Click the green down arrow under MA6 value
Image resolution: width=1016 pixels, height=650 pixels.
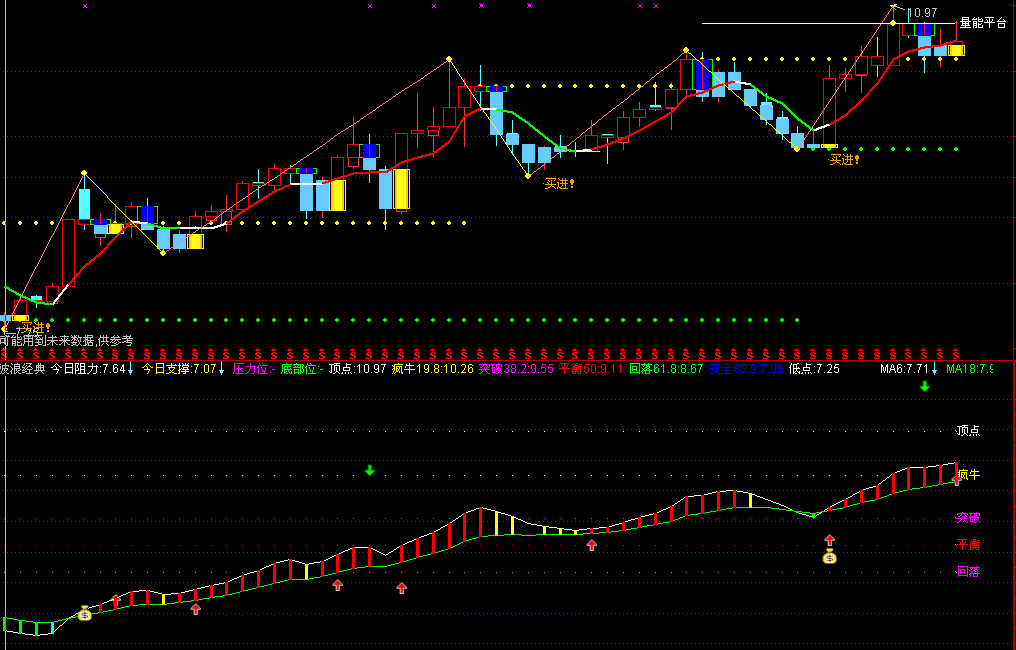(925, 387)
